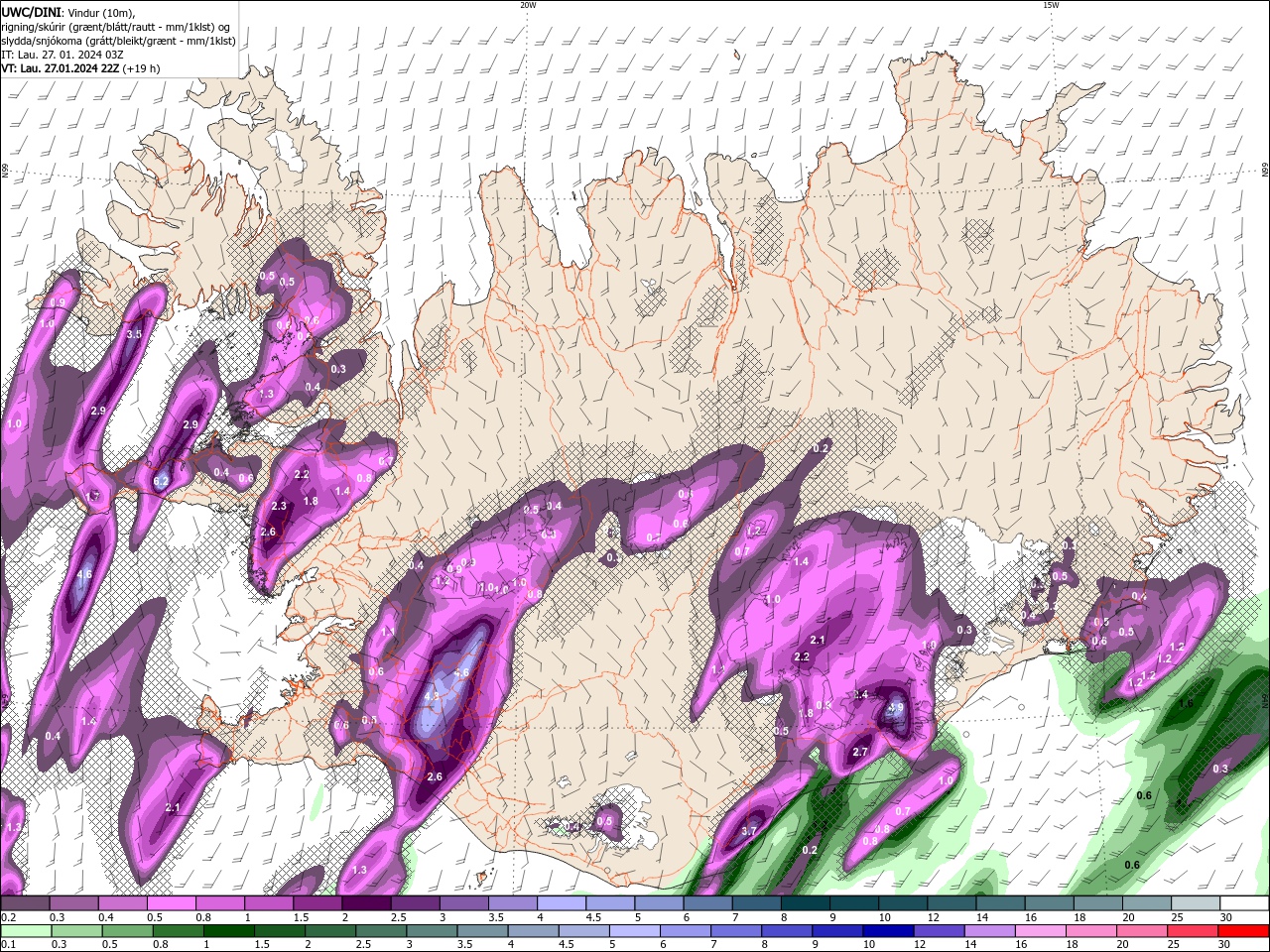This screenshot has height=952, width=1270.
Task: Pick the medium green 0.5 swatch in rain scale
Action: pos(127,931)
